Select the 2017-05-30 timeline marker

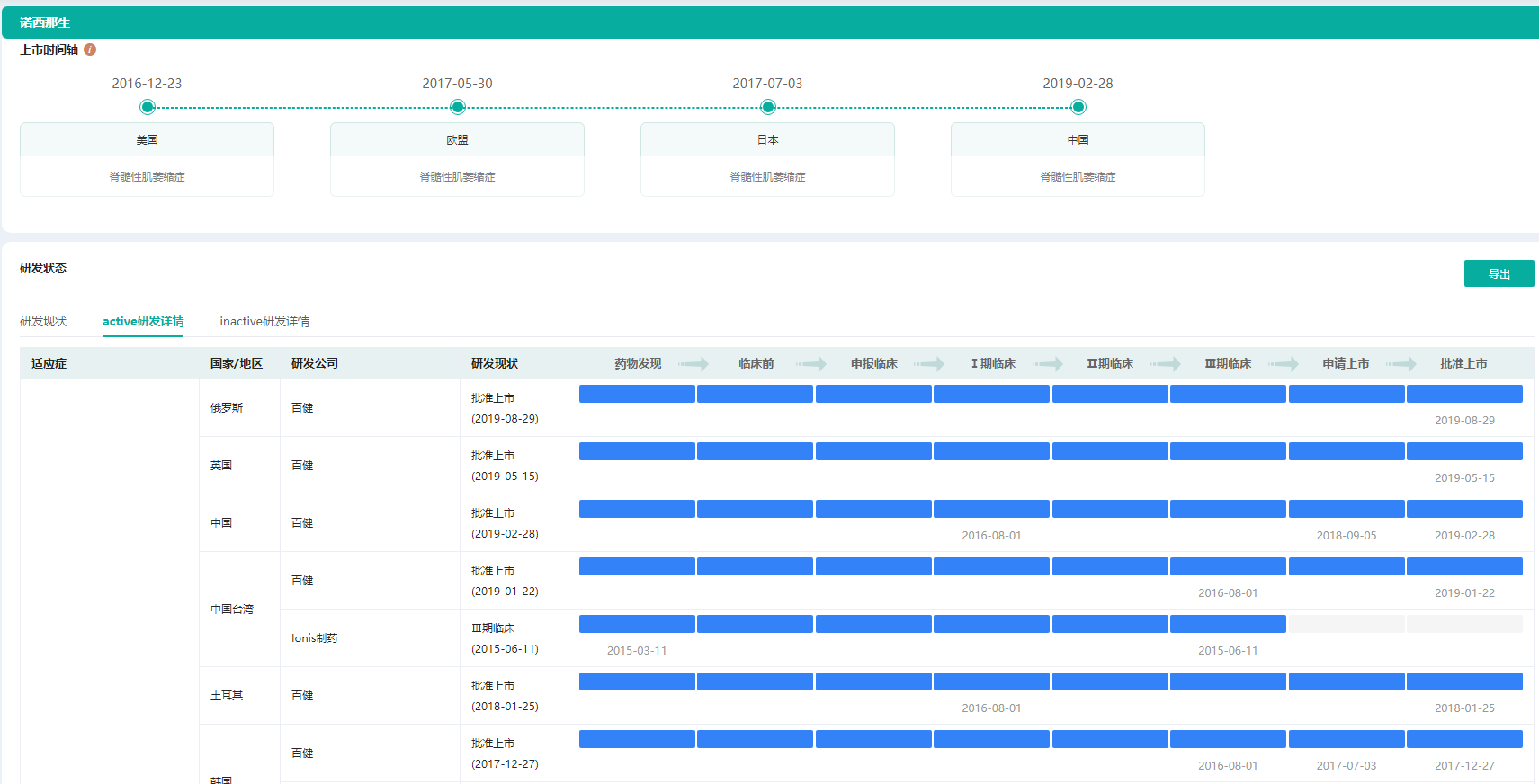(458, 108)
